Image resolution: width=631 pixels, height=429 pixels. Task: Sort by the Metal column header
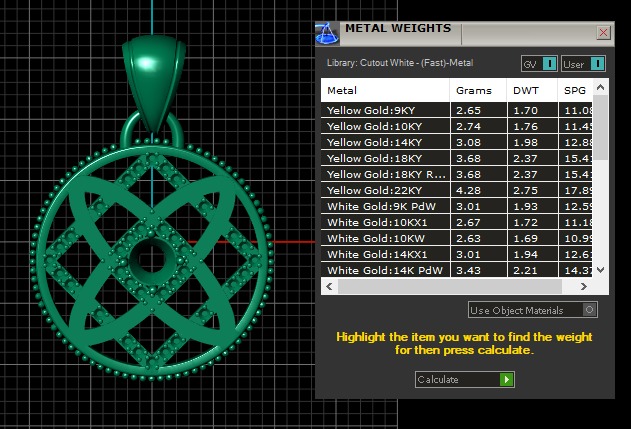(385, 90)
